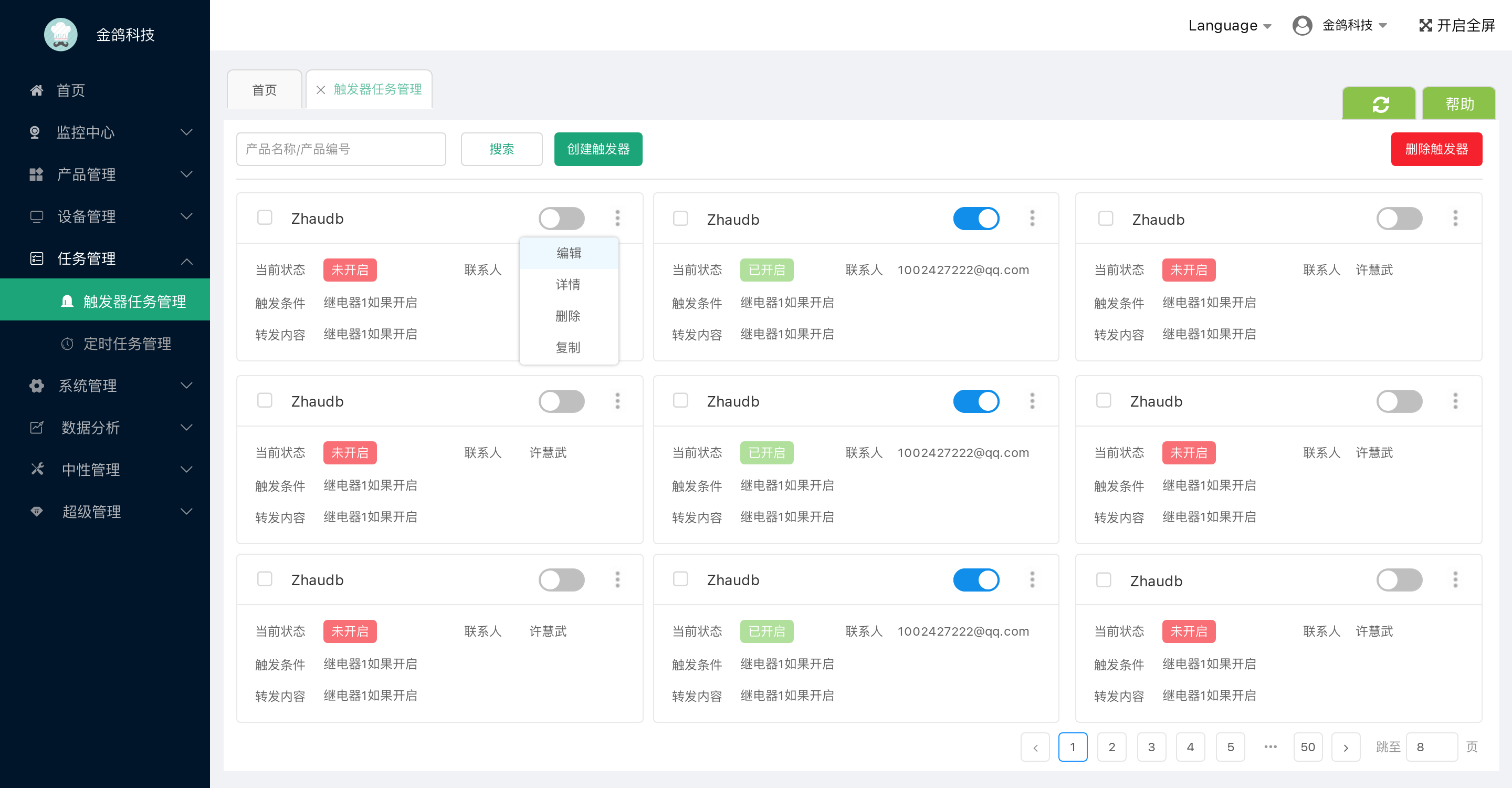This screenshot has width=1512, height=788.
Task: Go to last page 50
Action: tap(1308, 747)
